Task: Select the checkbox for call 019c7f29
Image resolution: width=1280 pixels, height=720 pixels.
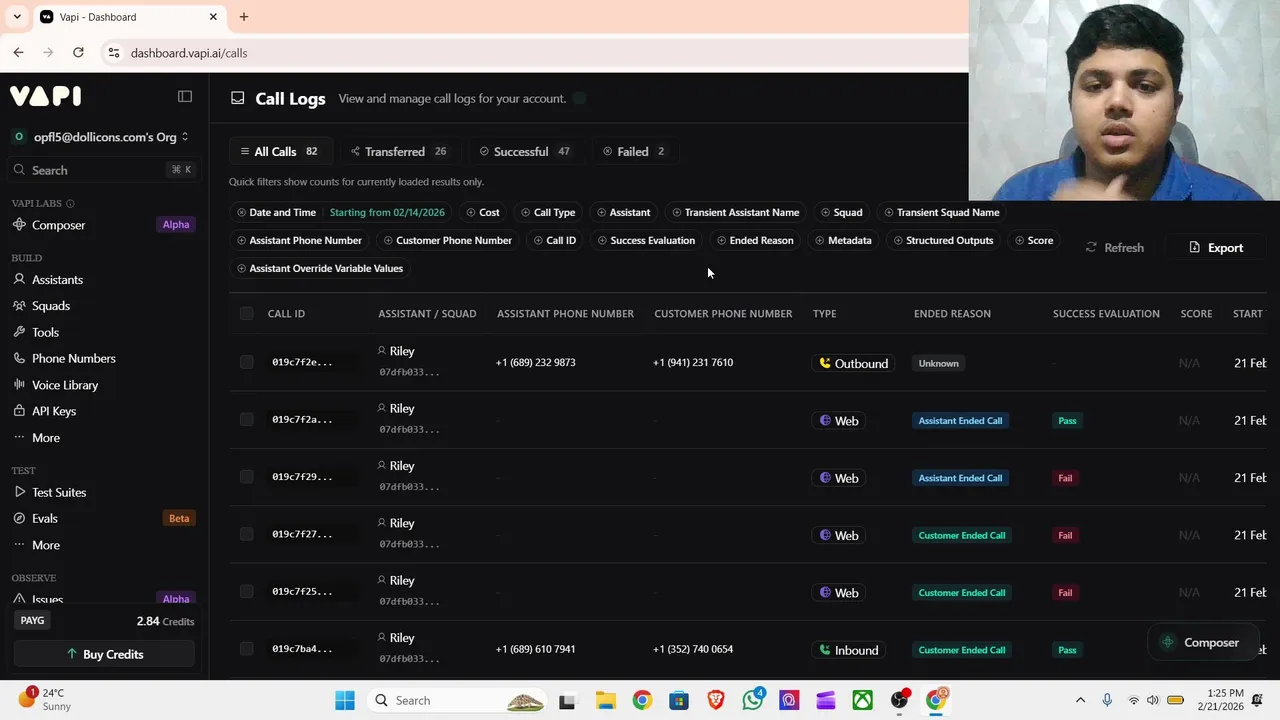Action: click(246, 477)
